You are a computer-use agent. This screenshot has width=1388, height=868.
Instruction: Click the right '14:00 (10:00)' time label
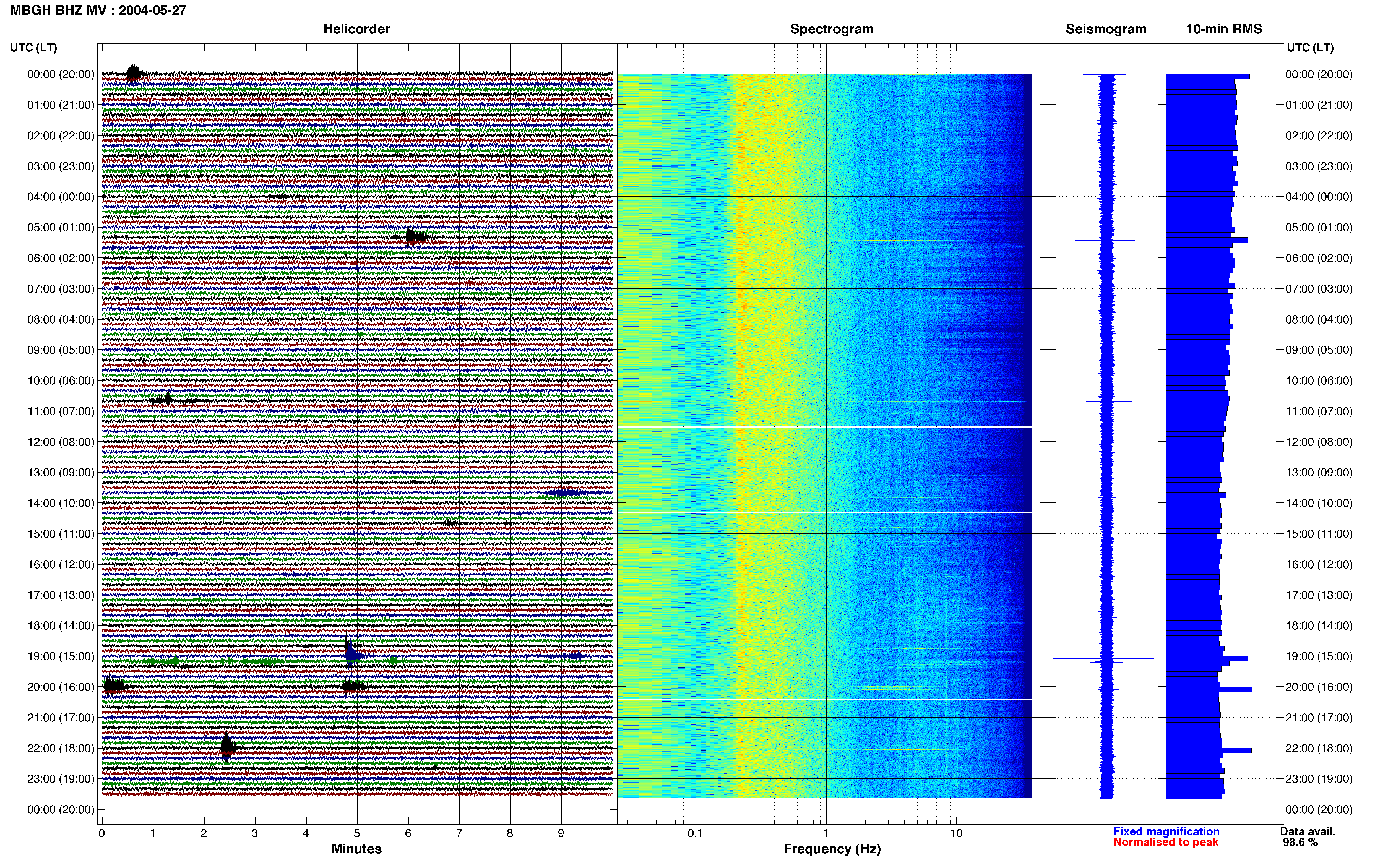tap(1319, 503)
